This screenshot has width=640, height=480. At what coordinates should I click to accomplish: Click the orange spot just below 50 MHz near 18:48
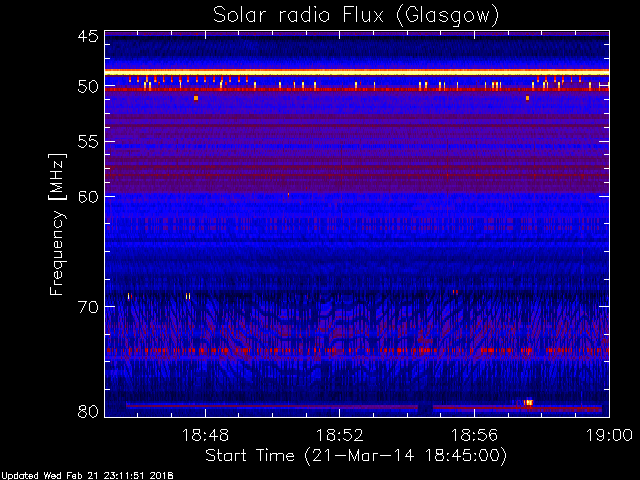tap(196, 98)
